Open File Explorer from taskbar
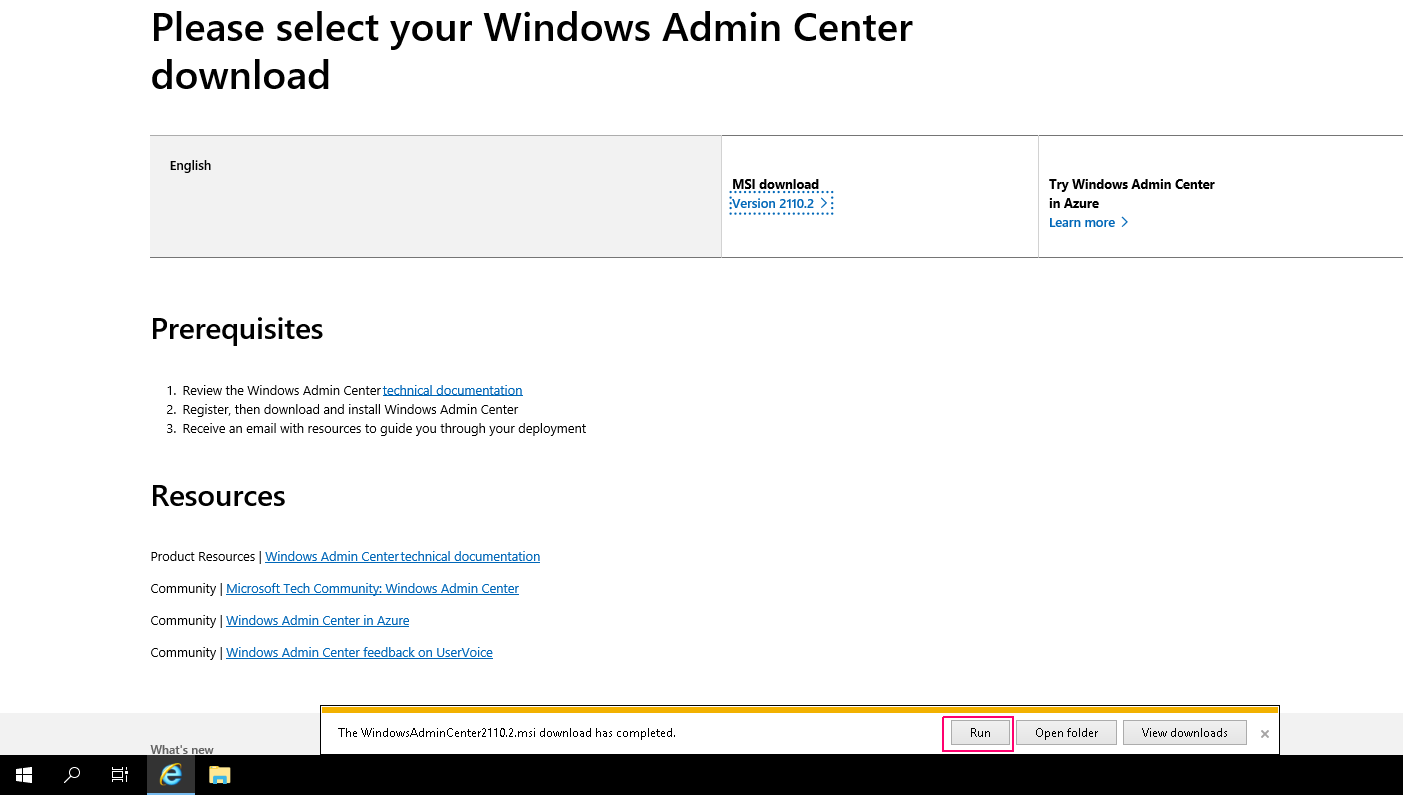This screenshot has width=1403, height=795. (x=219, y=775)
